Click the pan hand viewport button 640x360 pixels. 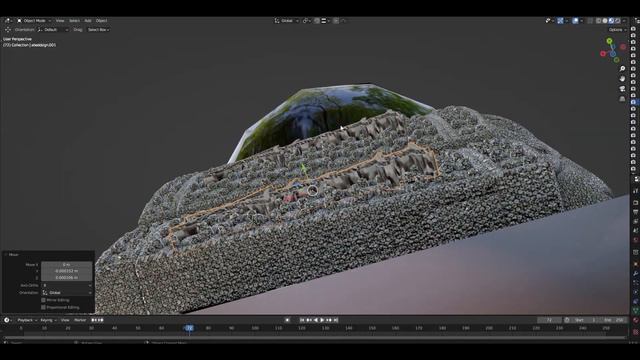coord(622,78)
